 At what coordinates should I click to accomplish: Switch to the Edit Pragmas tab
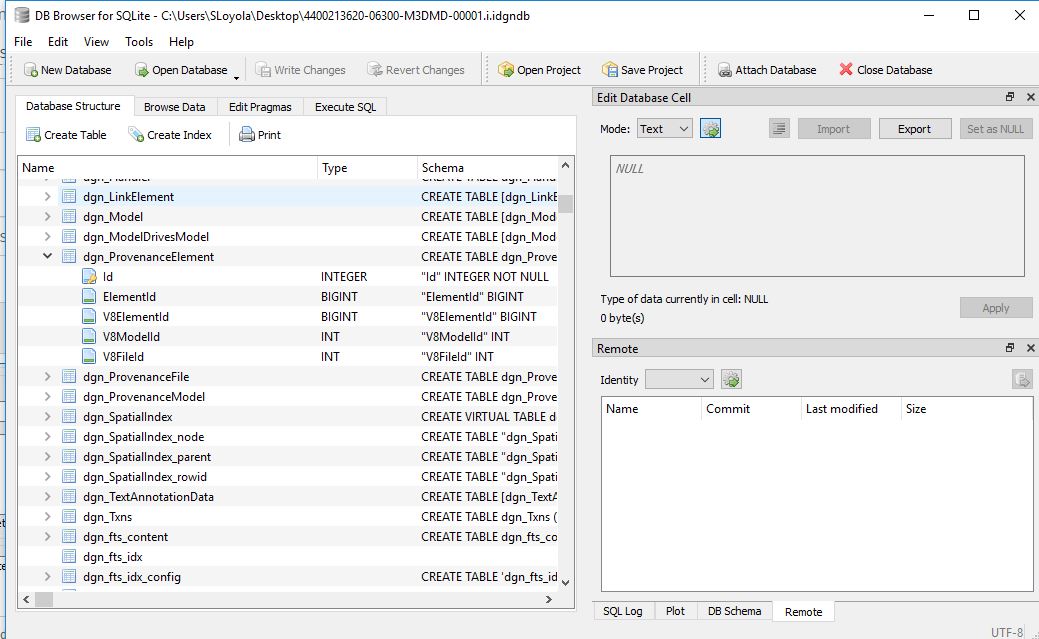260,107
